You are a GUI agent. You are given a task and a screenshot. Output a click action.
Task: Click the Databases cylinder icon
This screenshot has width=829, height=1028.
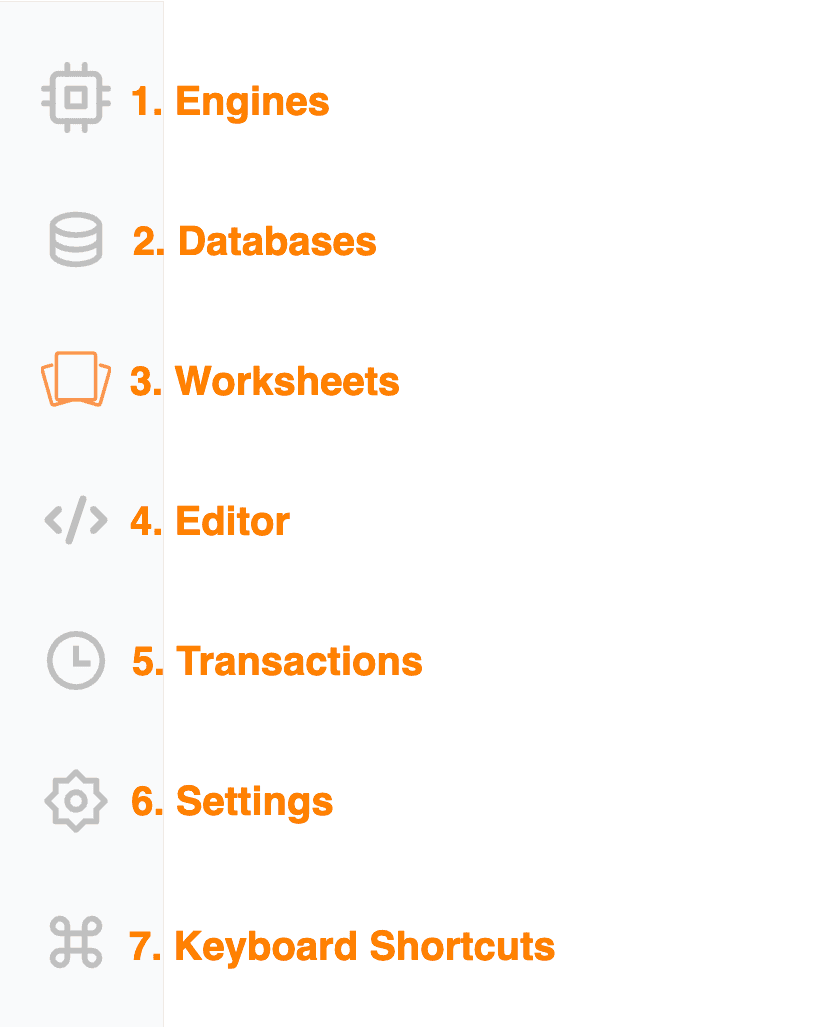76,240
